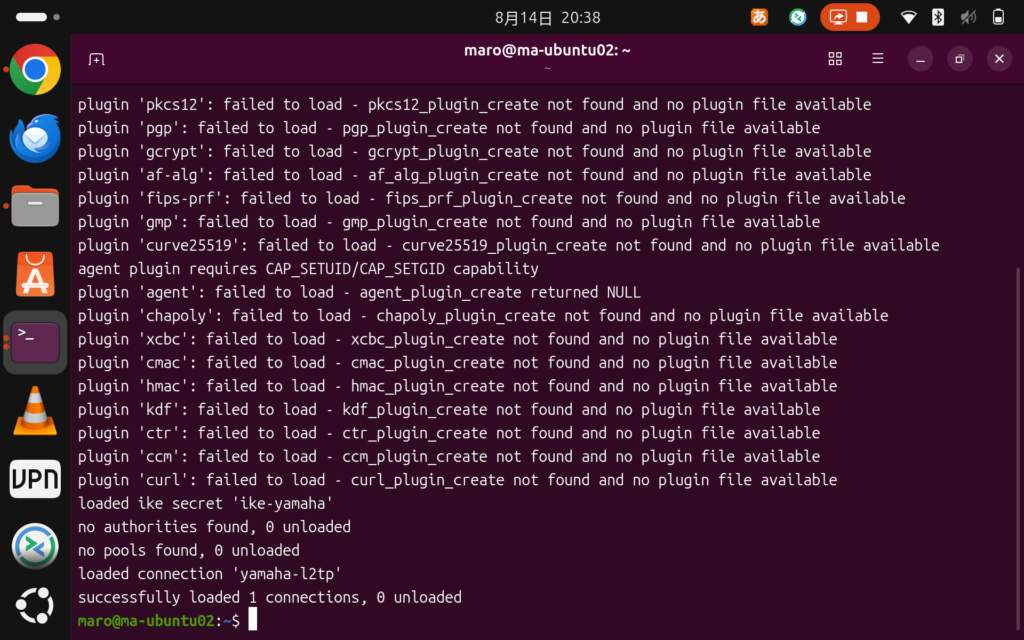Open the remote desktop app in the dock
1024x640 pixels.
coord(35,546)
